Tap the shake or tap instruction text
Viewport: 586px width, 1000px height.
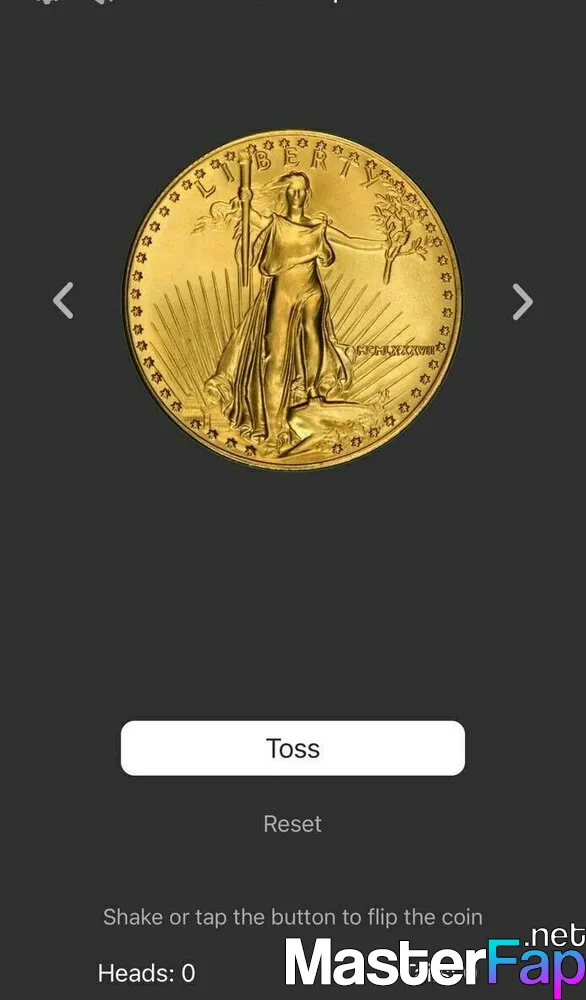pyautogui.click(x=293, y=917)
